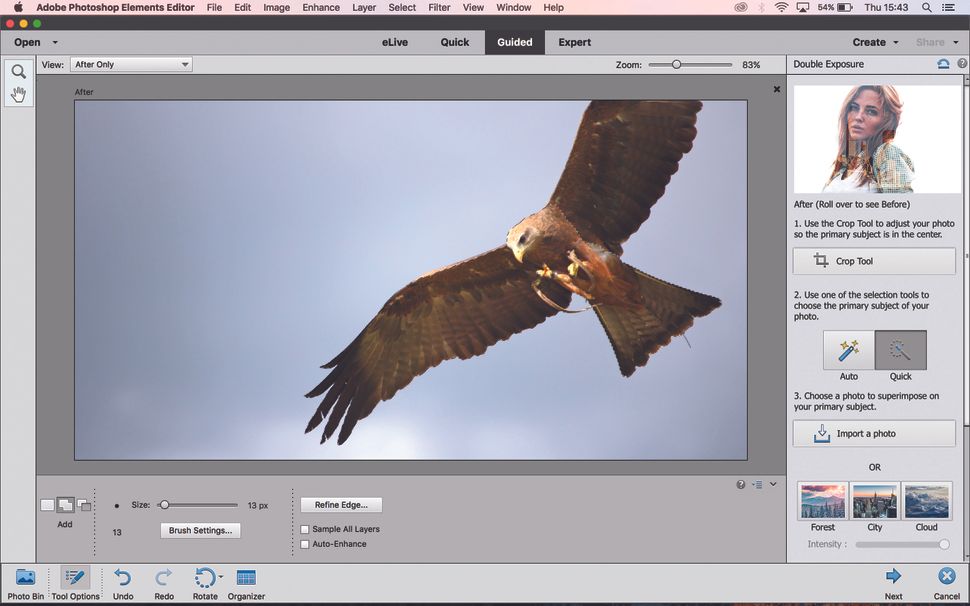Click the Refine Edge button
Screen dimensions: 970x606
340,505
